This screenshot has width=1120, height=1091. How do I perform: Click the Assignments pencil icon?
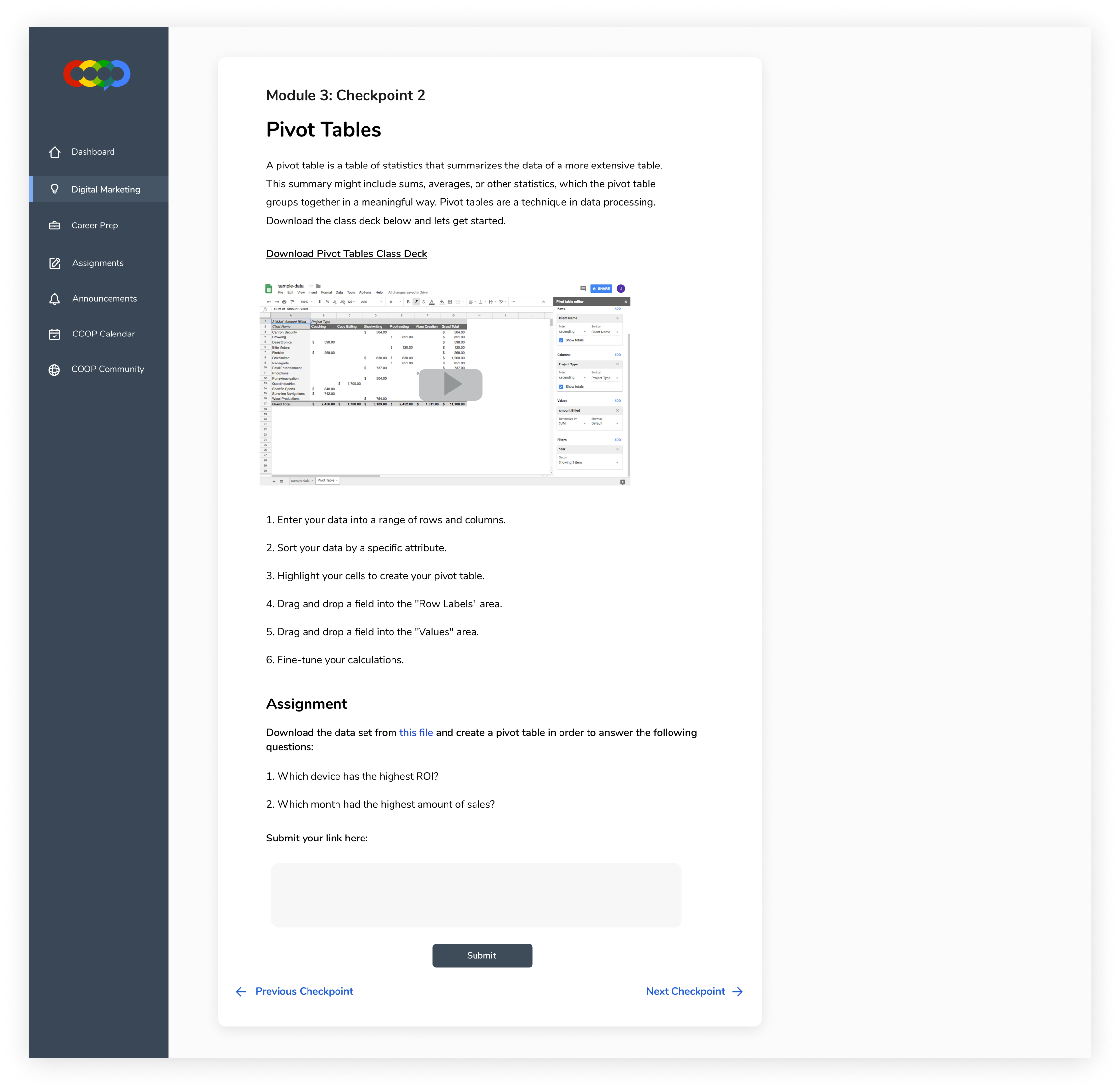(55, 263)
